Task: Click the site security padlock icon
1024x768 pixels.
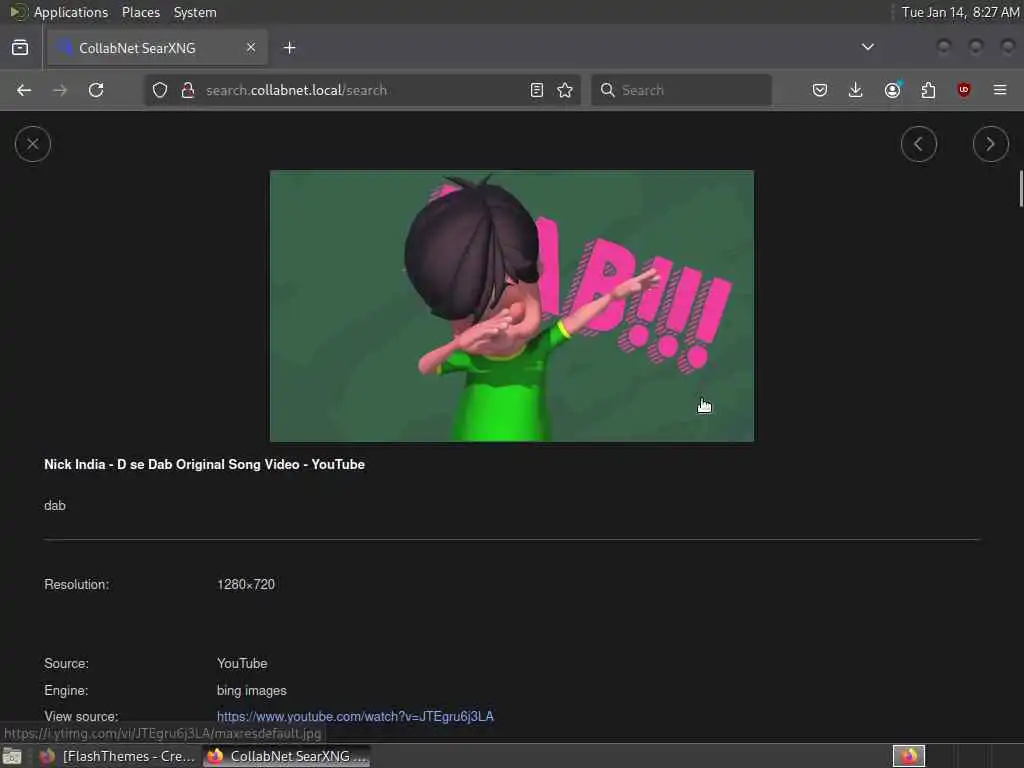Action: pos(188,90)
